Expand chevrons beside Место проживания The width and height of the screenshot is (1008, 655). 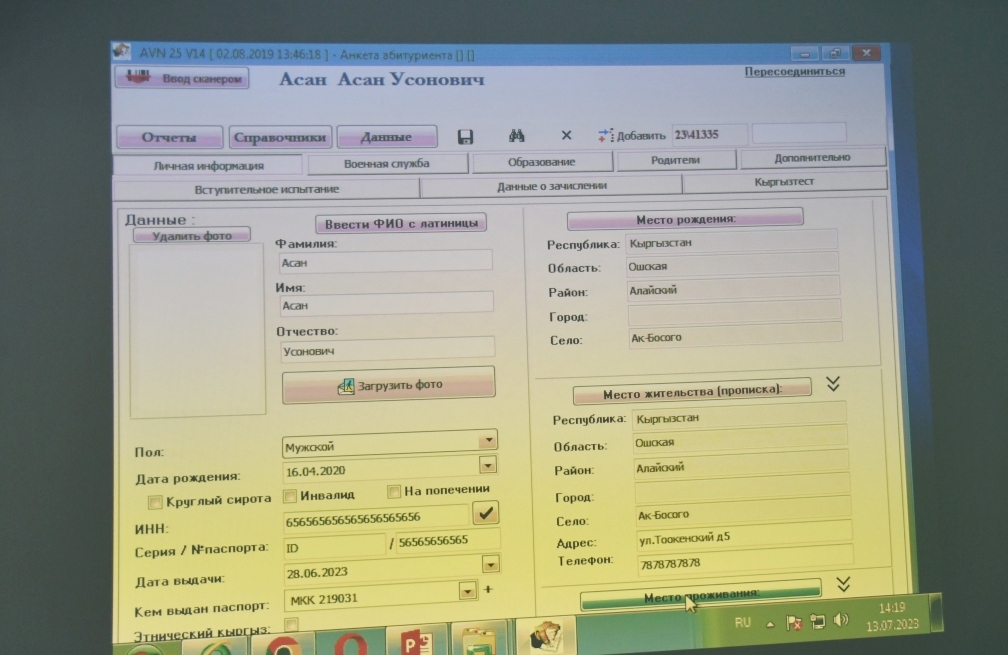coord(843,584)
